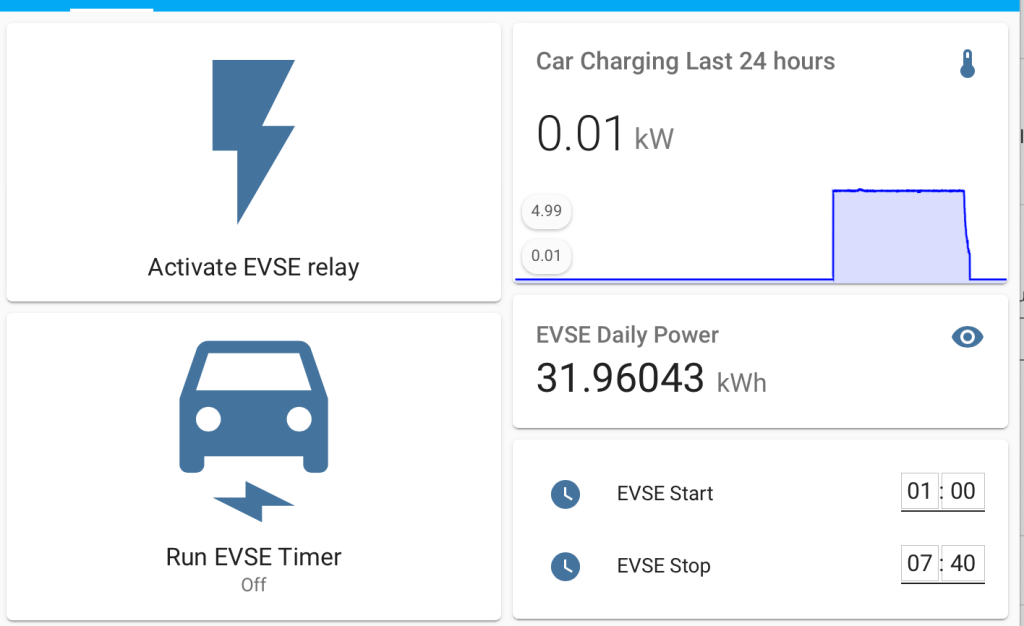Click the 4.99 max label on graph

[546, 211]
